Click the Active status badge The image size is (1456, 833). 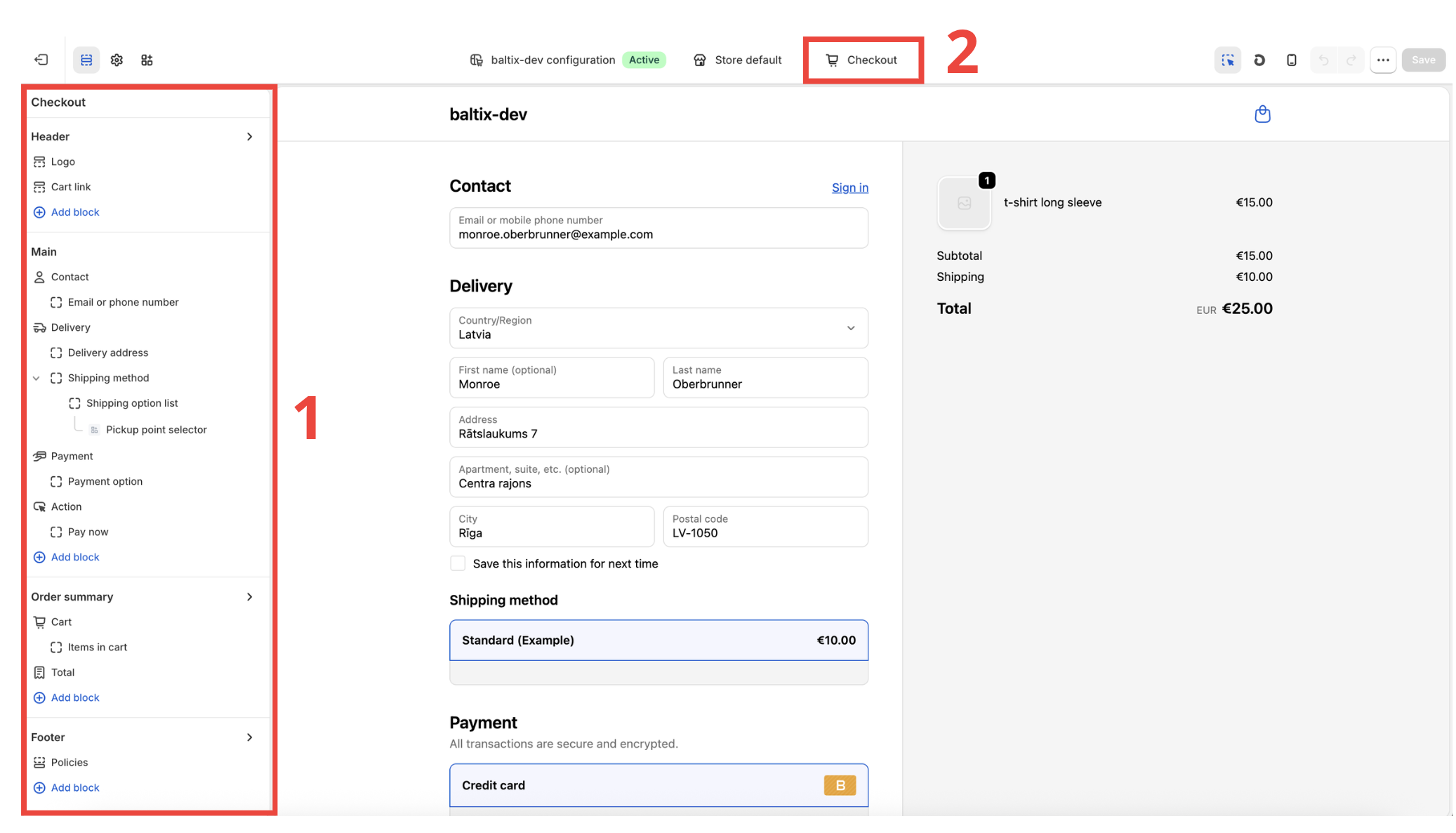click(644, 60)
